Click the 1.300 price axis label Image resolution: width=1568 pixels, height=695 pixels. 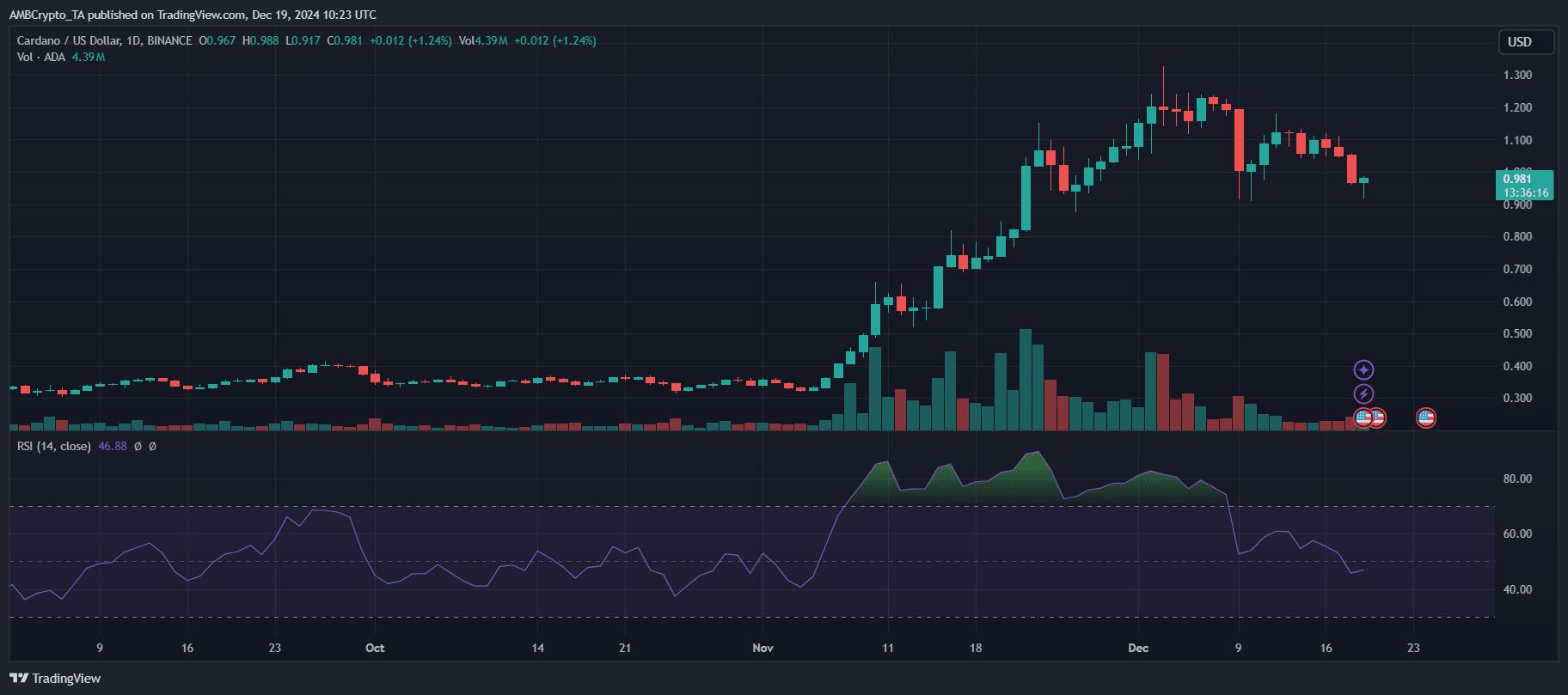click(1517, 76)
